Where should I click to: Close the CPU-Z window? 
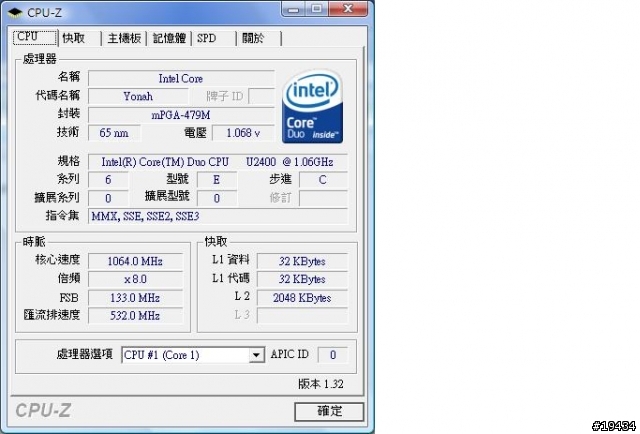(x=348, y=9)
